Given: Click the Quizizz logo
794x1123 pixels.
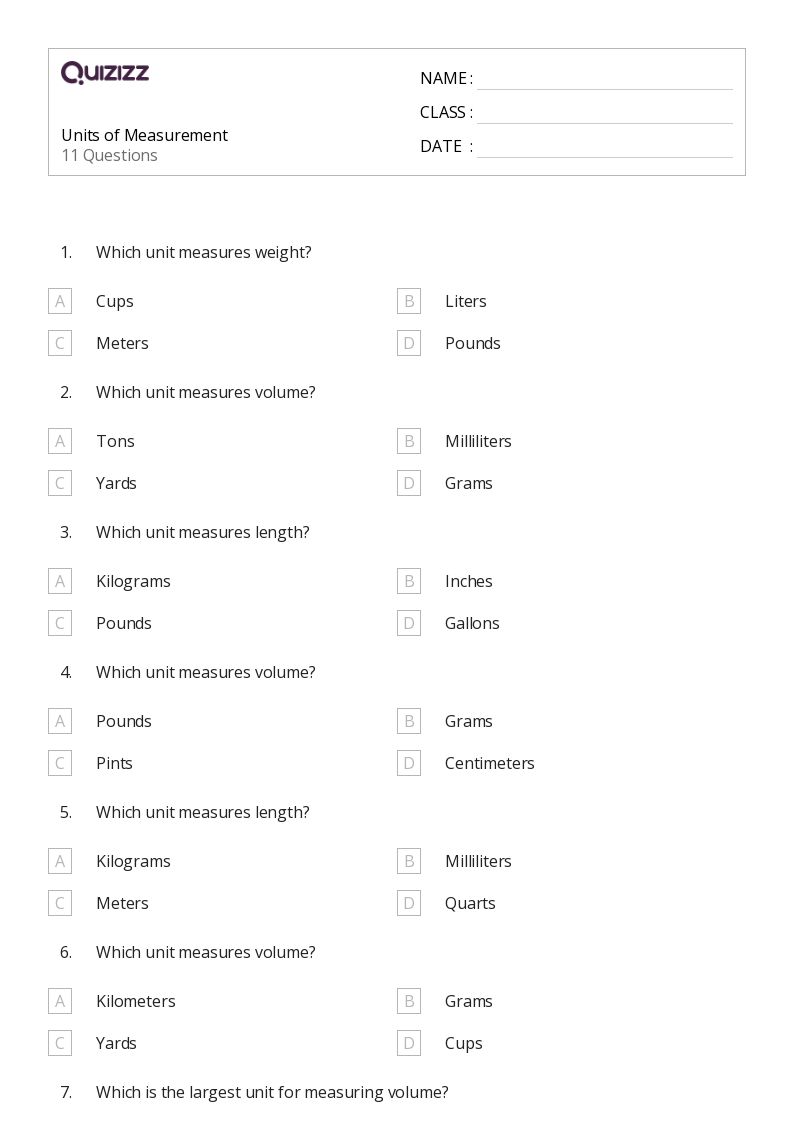Looking at the screenshot, I should point(105,72).
